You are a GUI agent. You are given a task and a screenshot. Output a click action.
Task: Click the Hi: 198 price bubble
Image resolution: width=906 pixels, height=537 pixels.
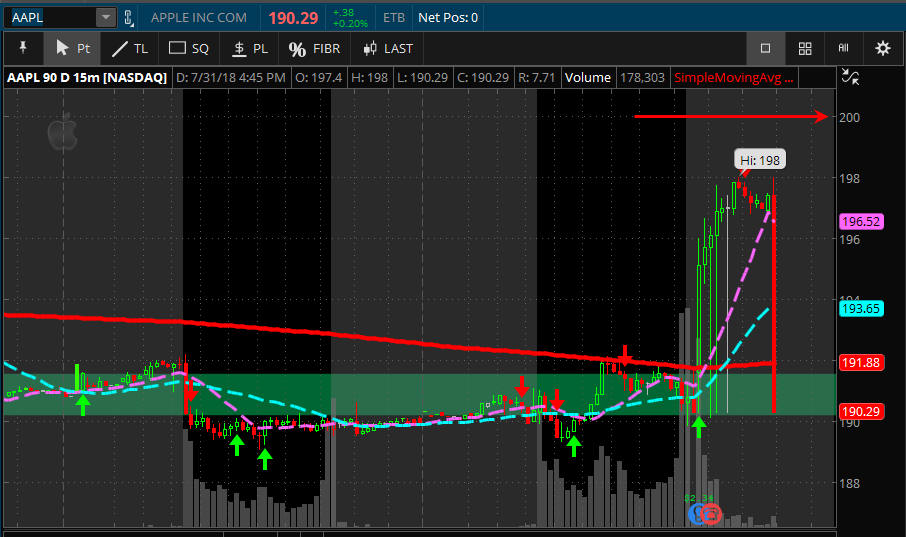pos(760,160)
